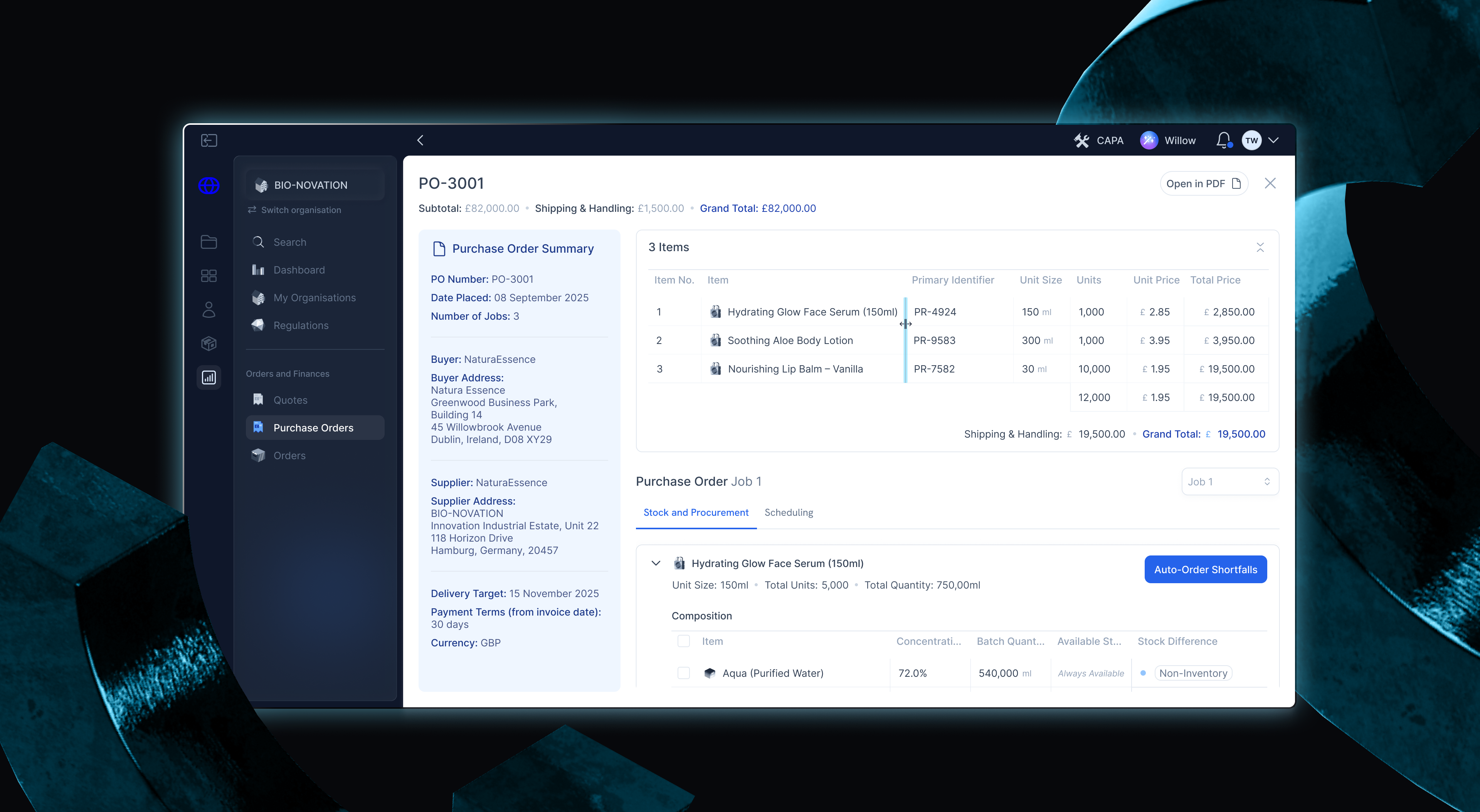1480x812 pixels.
Task: Click the package box rail icon
Action: coord(209,344)
